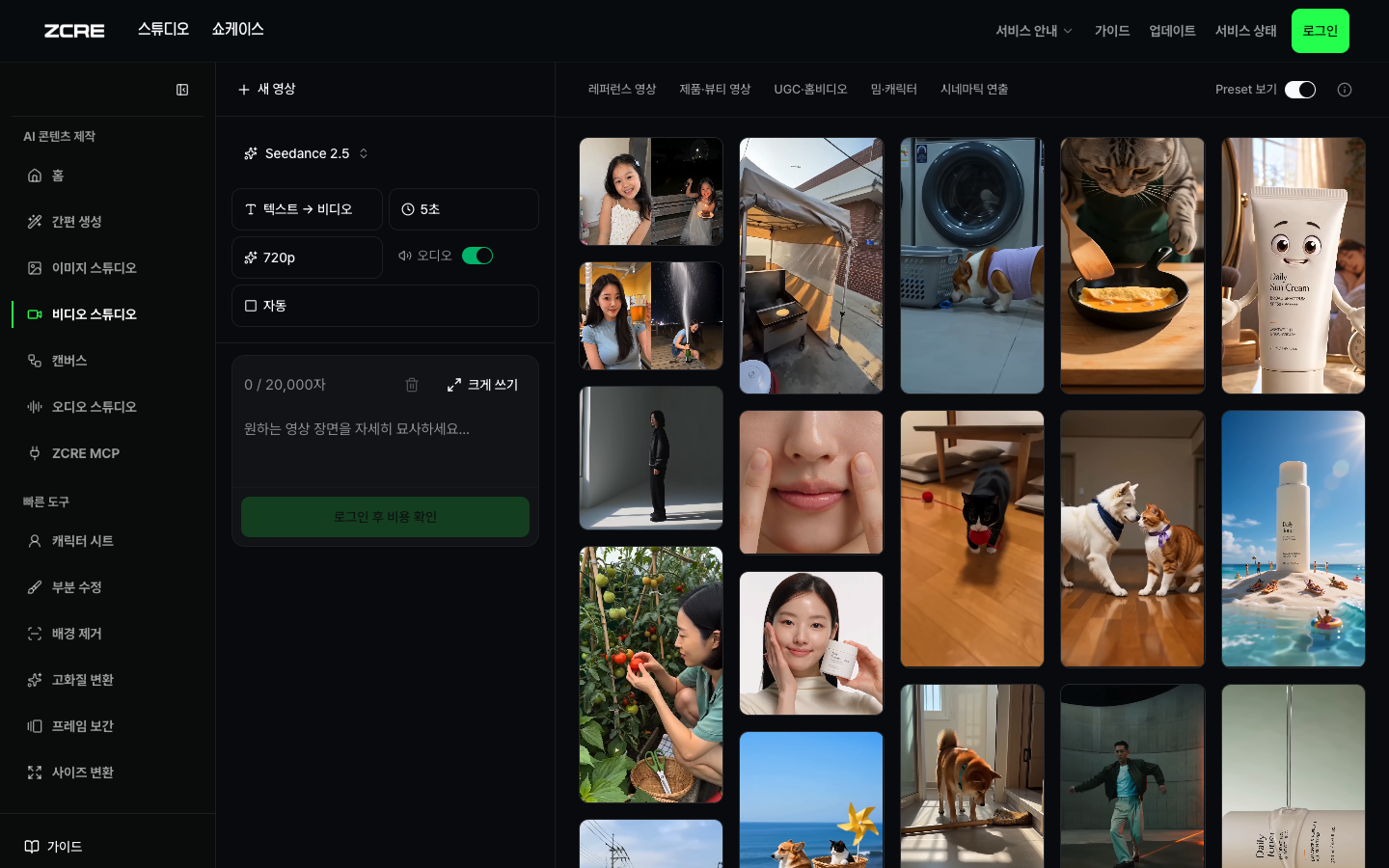
Task: Click the prompt text field to describe scene
Action: coord(385,448)
